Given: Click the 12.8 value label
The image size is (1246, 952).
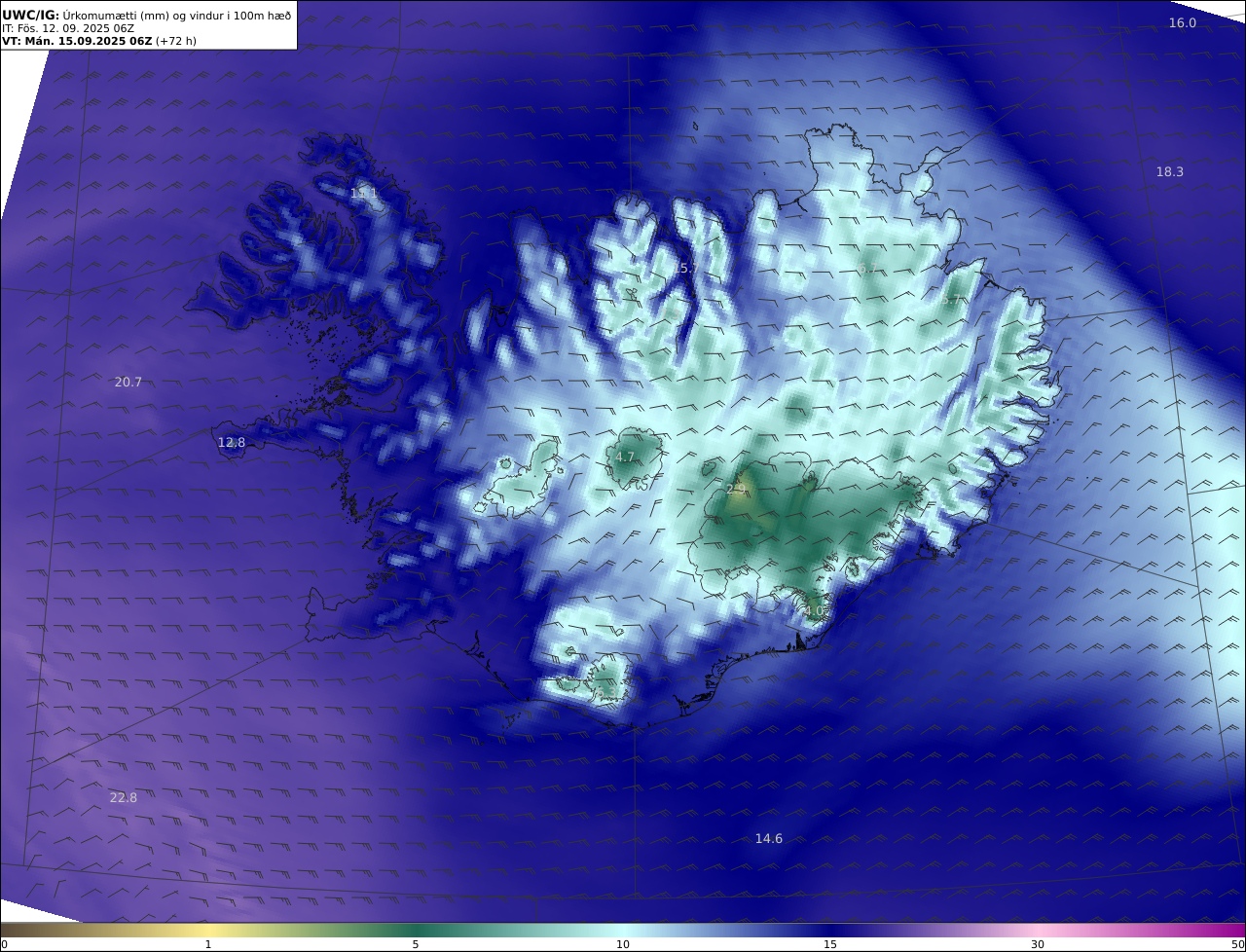Looking at the screenshot, I should (232, 443).
